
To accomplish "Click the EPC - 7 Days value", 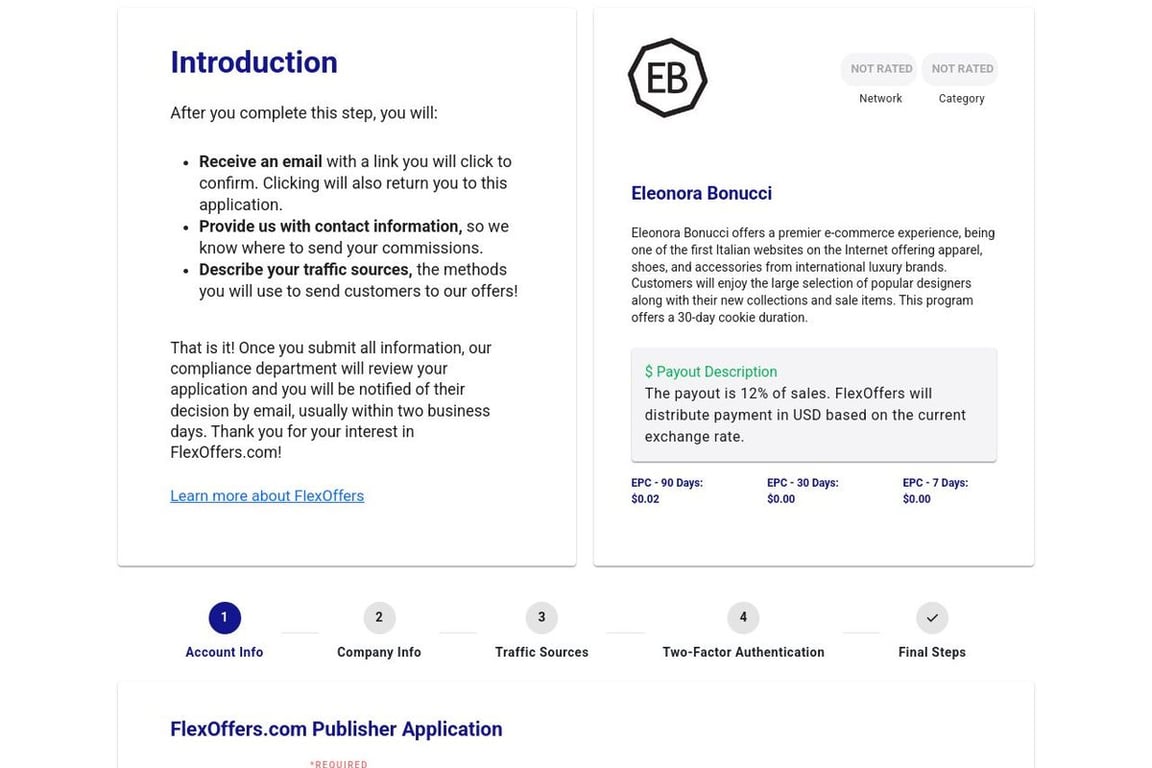I will tap(916, 499).
